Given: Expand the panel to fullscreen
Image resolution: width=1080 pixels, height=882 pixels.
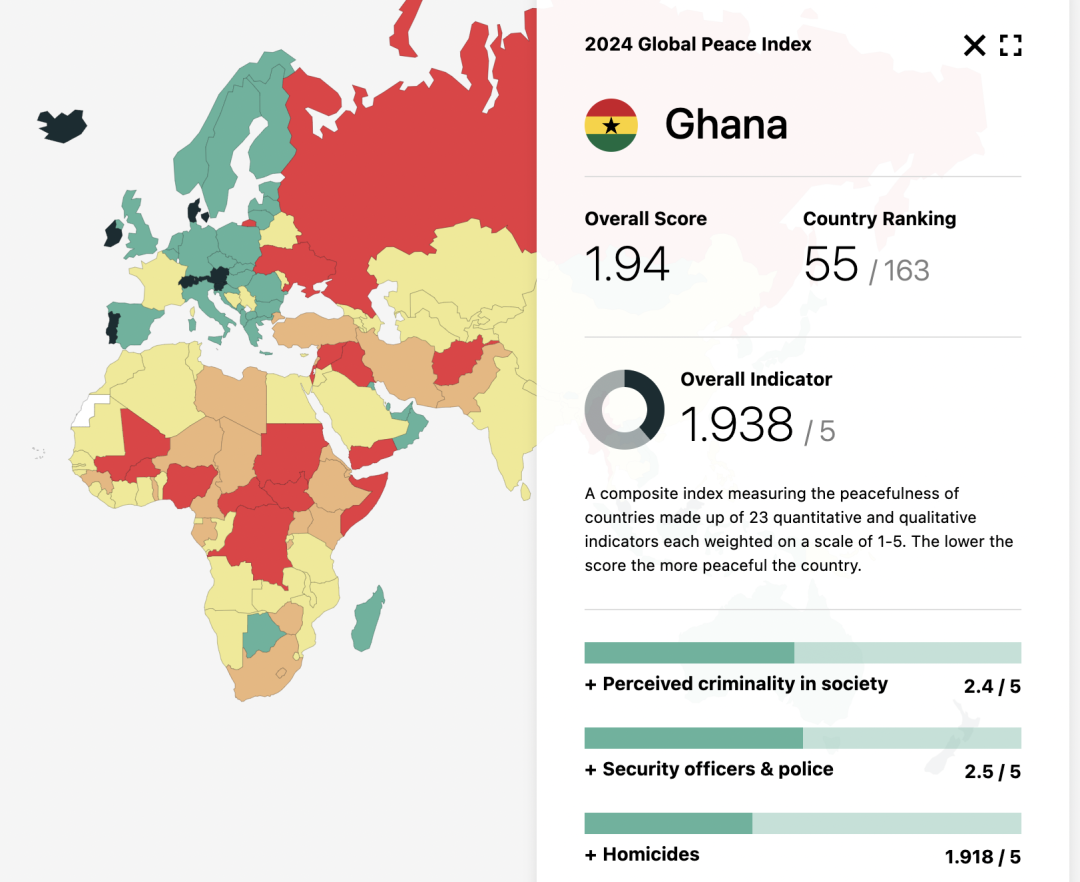Looking at the screenshot, I should [1010, 45].
